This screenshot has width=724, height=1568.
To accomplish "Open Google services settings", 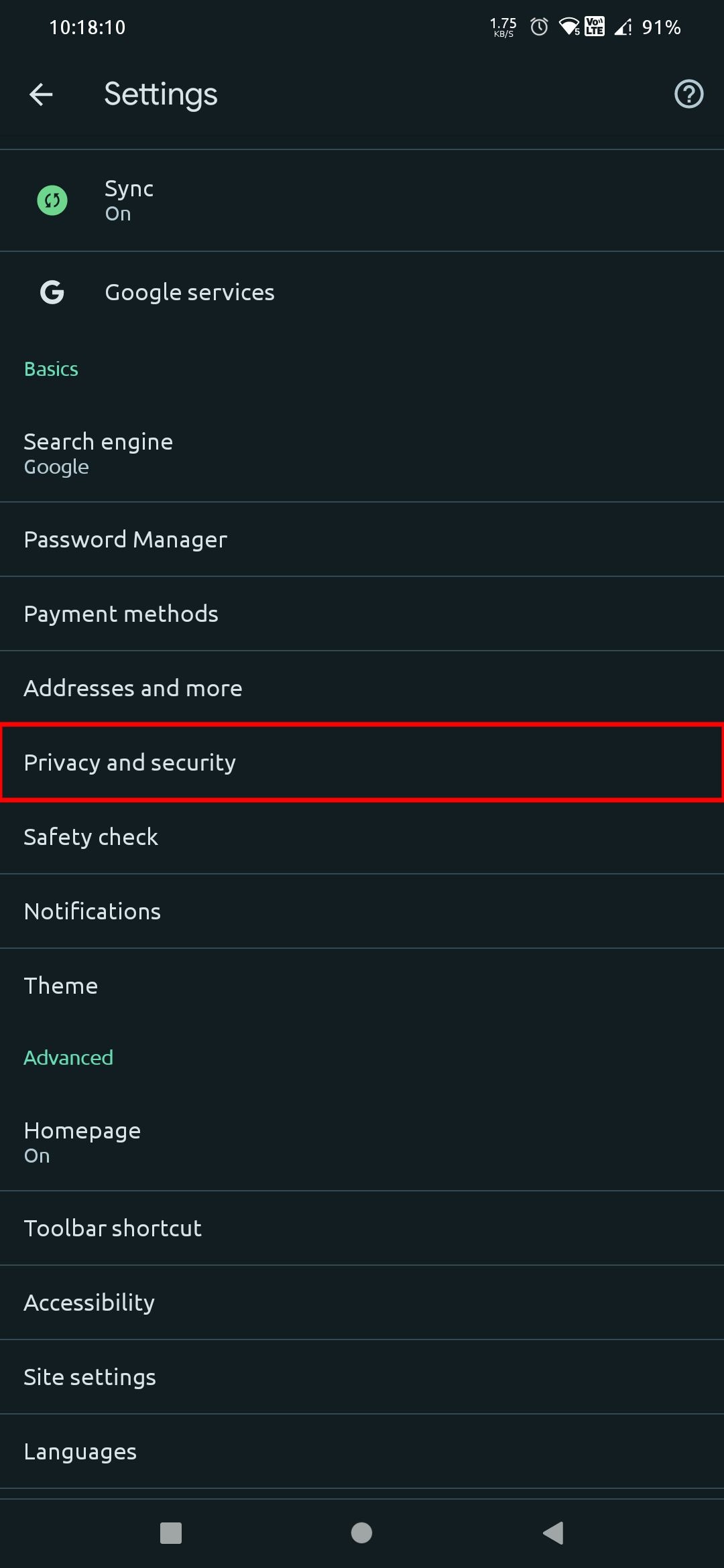I will pyautogui.click(x=362, y=292).
